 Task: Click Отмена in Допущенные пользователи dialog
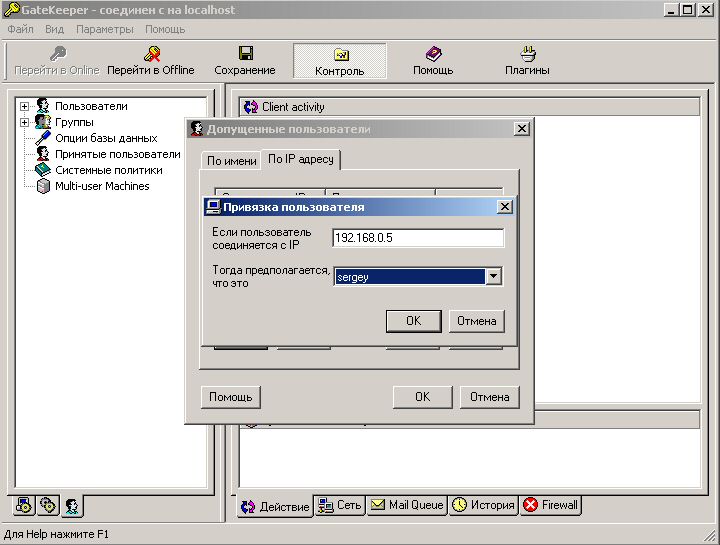coord(489,397)
